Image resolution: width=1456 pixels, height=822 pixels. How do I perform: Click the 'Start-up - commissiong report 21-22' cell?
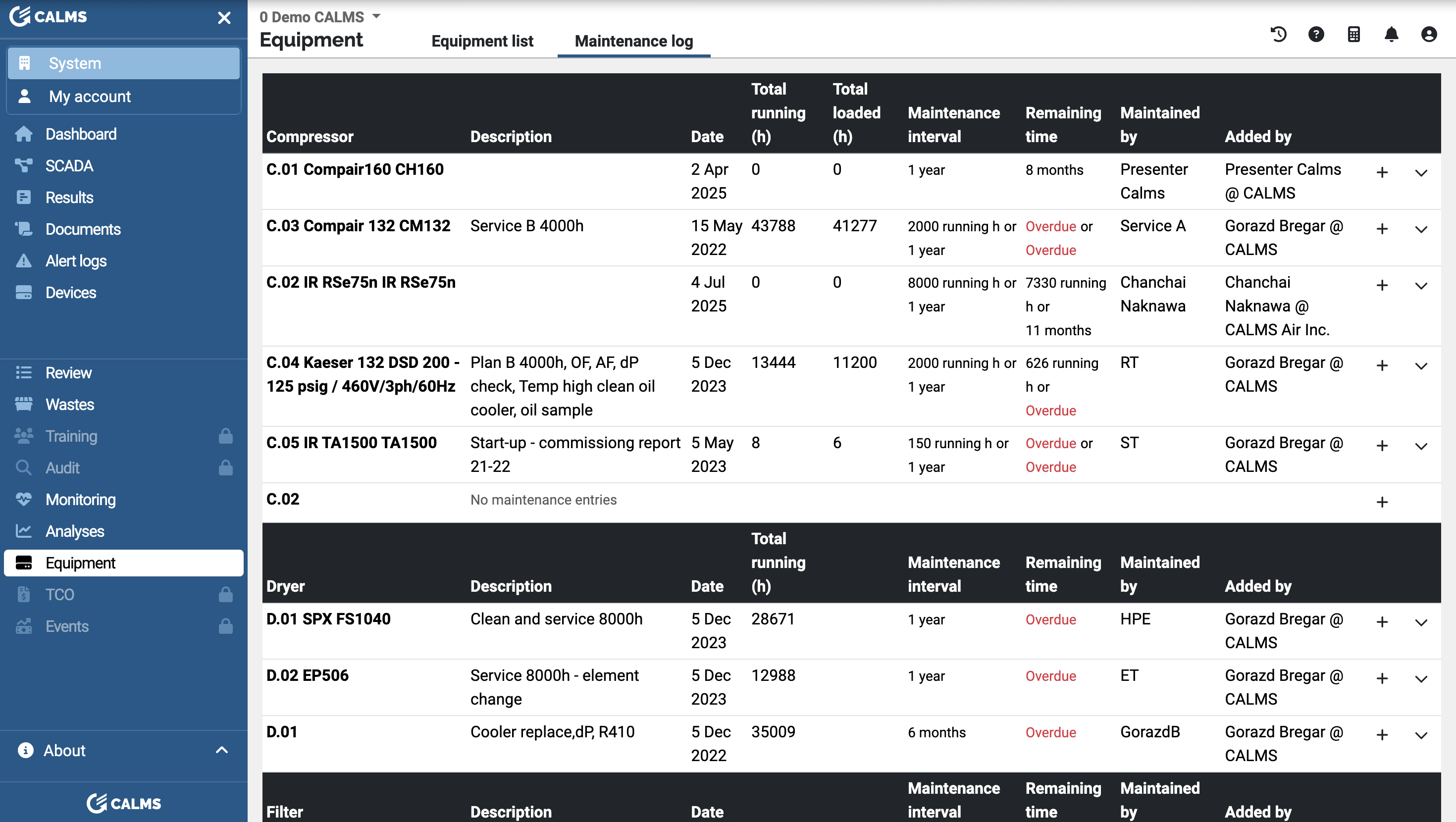575,455
